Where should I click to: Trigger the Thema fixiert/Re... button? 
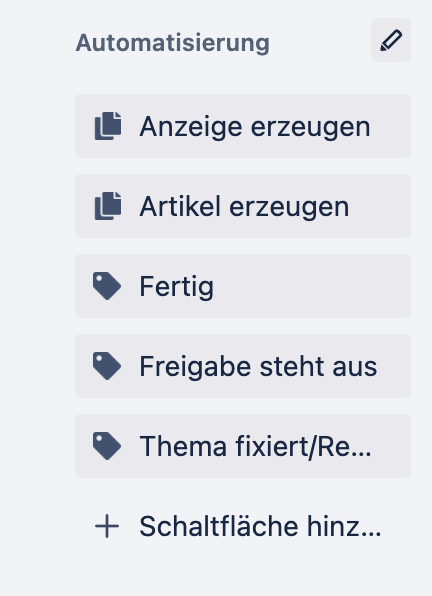coord(243,446)
